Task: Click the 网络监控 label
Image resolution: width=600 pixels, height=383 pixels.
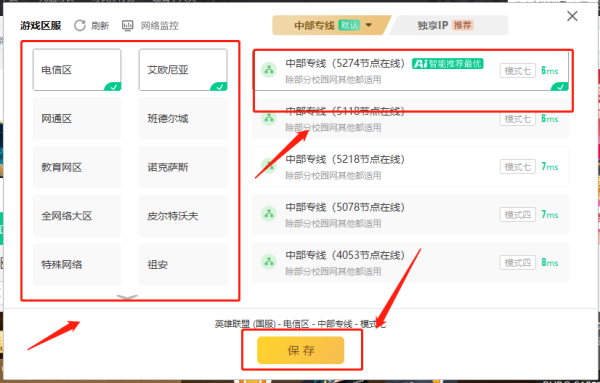Action: click(x=159, y=26)
